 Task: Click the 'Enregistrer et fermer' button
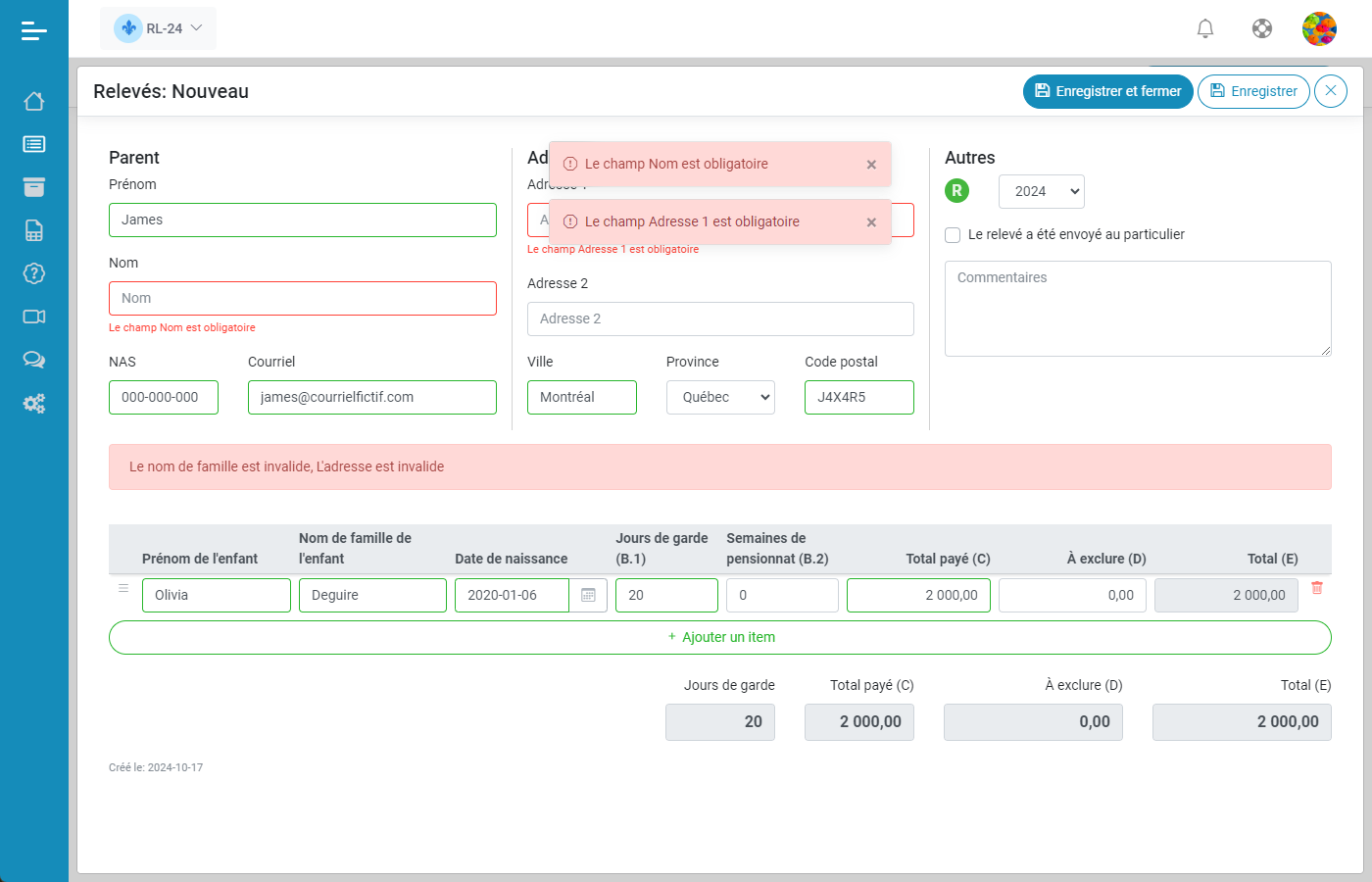tap(1107, 91)
